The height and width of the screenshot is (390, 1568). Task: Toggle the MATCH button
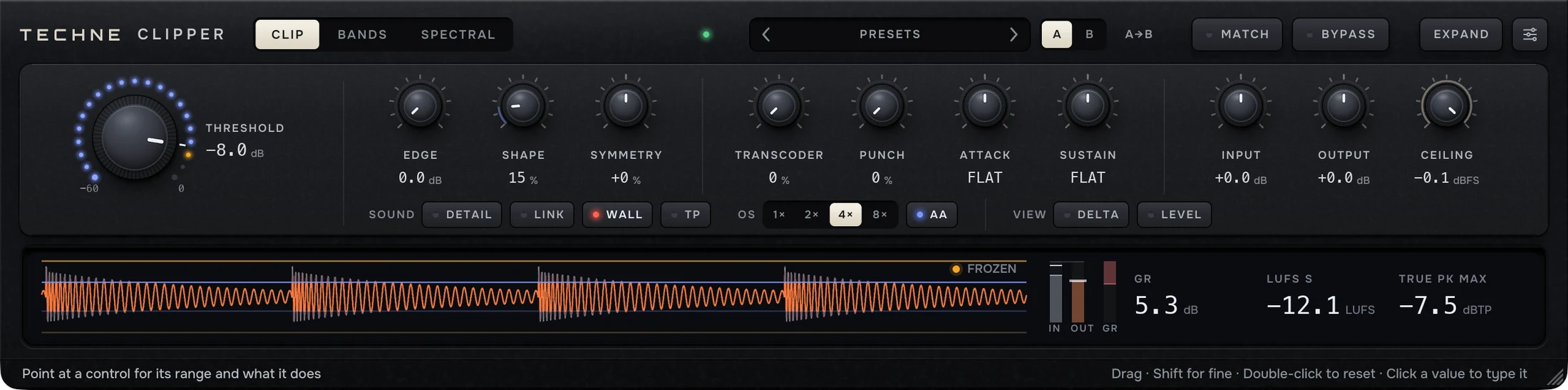[1237, 34]
